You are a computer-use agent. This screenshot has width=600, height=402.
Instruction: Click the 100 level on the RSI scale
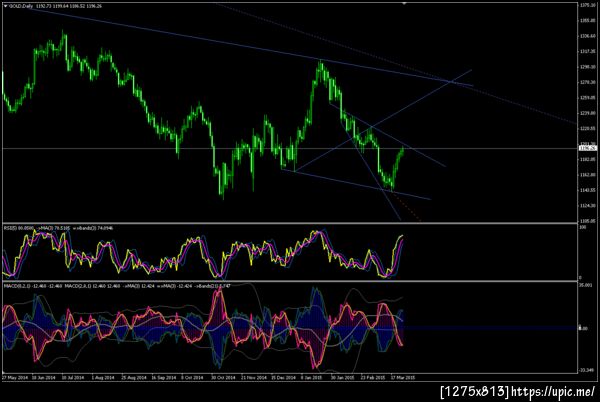pos(583,227)
